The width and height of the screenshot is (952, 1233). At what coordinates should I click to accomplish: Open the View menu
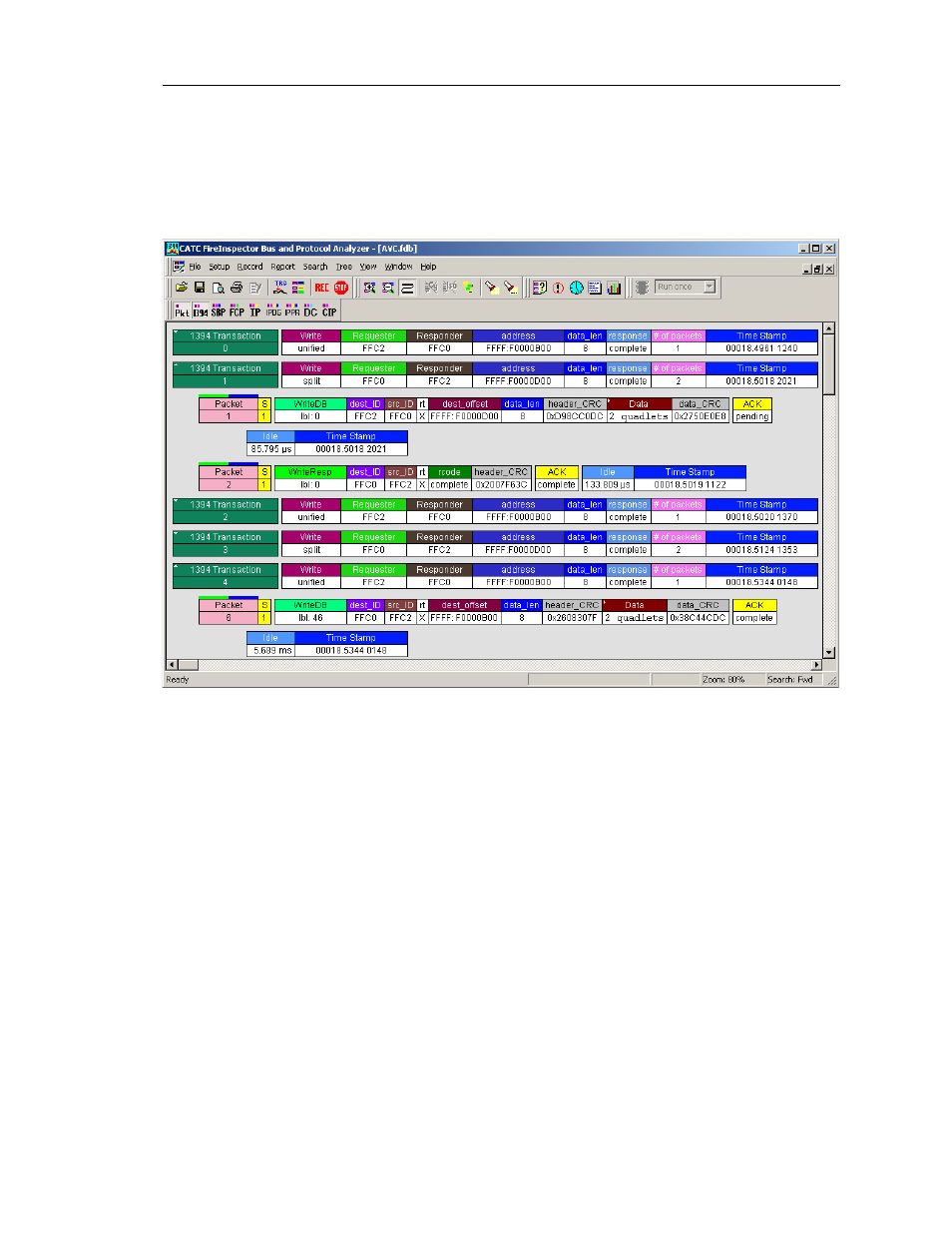tap(368, 267)
